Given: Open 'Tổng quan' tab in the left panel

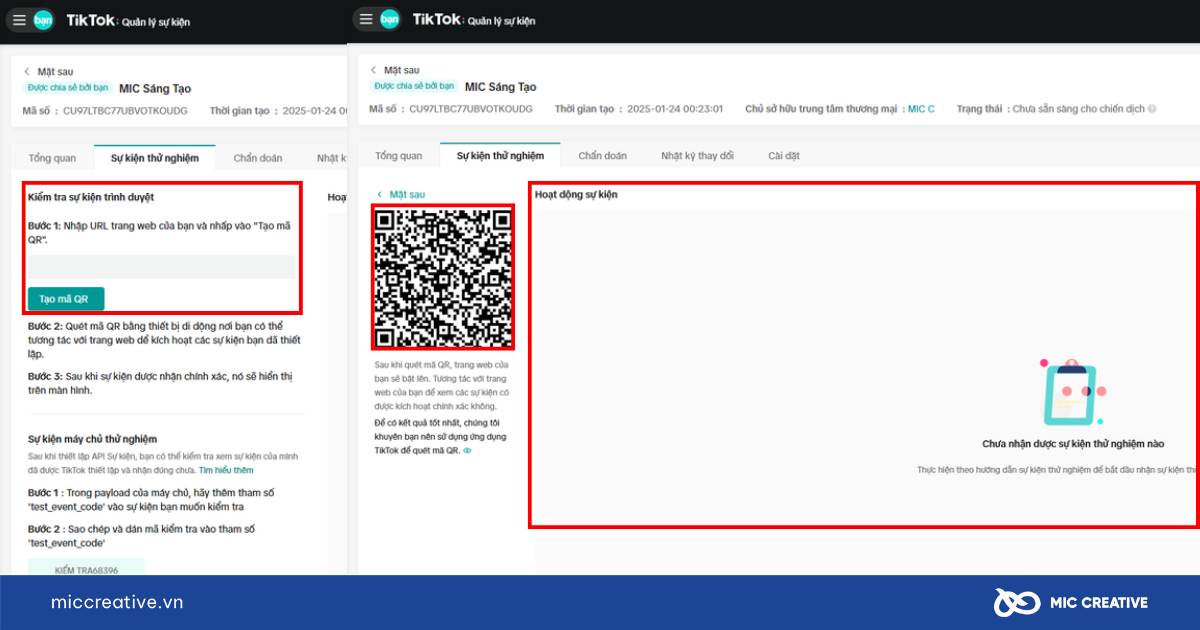Looking at the screenshot, I should pos(50,158).
